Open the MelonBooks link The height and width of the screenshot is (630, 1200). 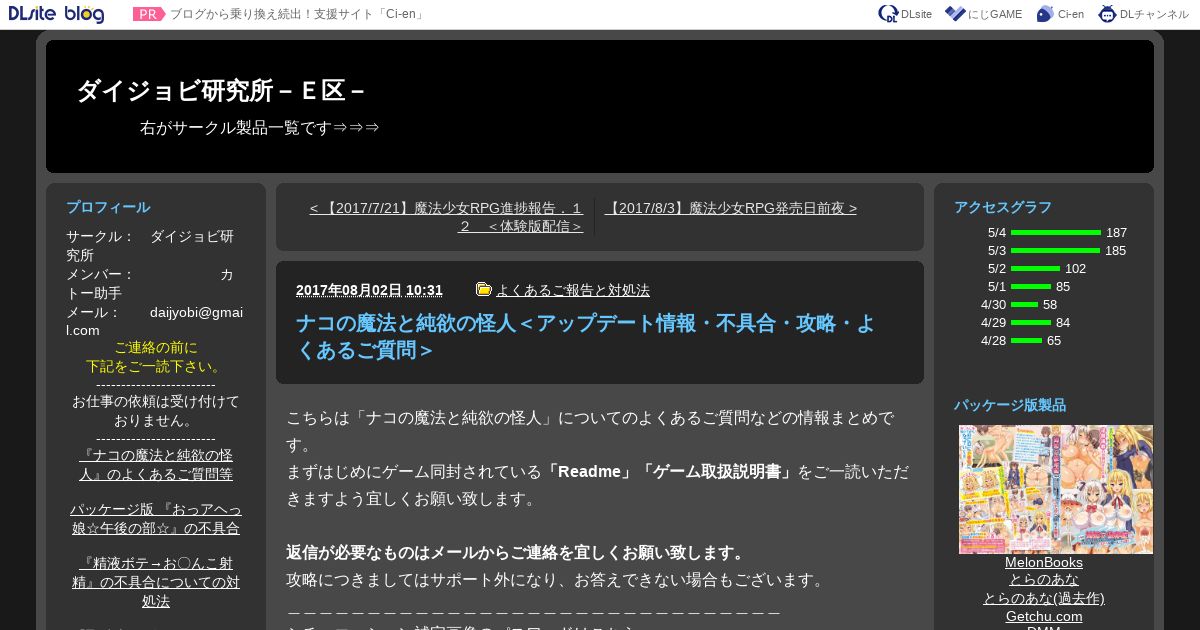point(1044,562)
